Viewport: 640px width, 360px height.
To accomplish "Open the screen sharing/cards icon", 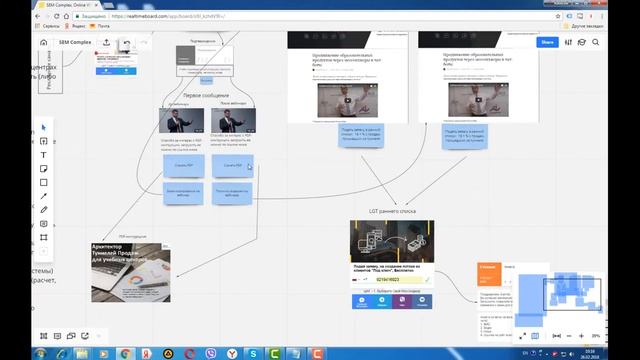I will point(71,336).
